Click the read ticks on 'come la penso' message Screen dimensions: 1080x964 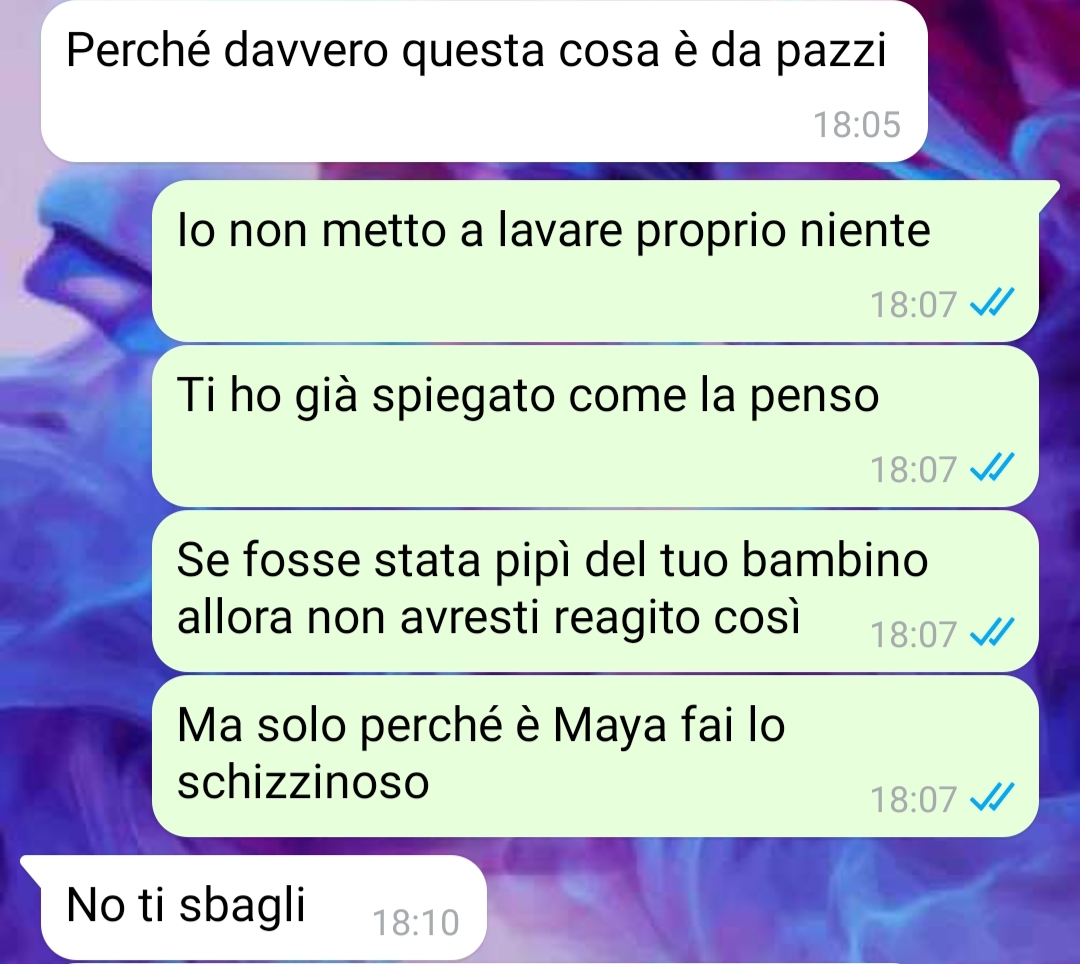992,468
